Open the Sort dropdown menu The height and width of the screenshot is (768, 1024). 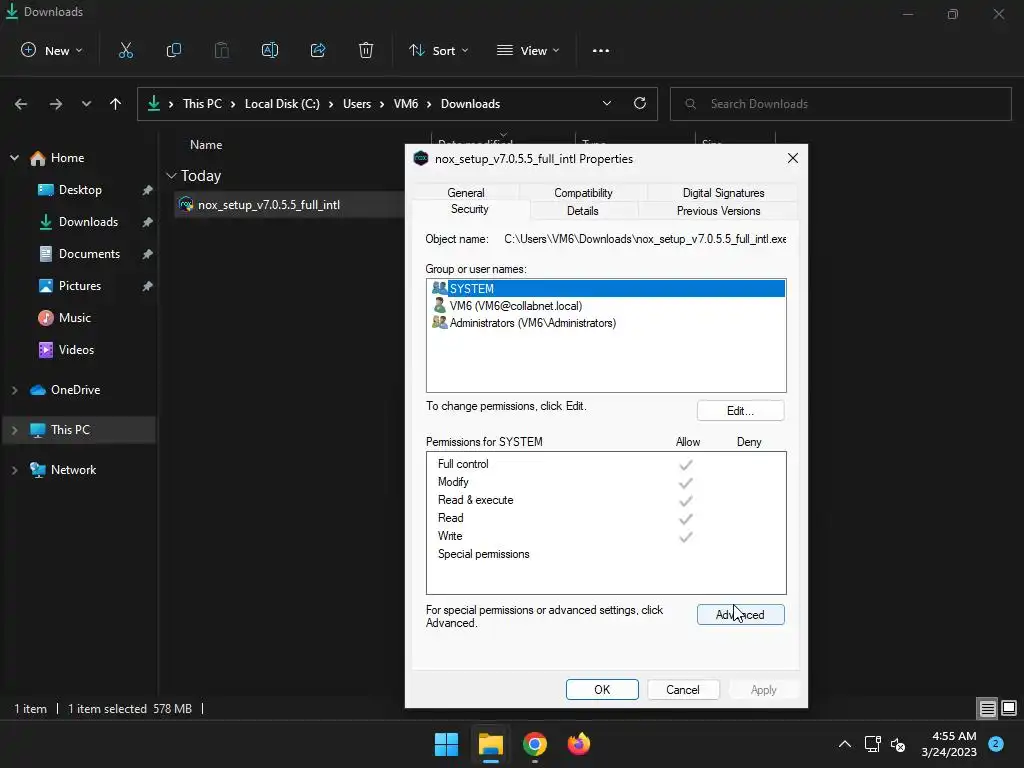438,50
